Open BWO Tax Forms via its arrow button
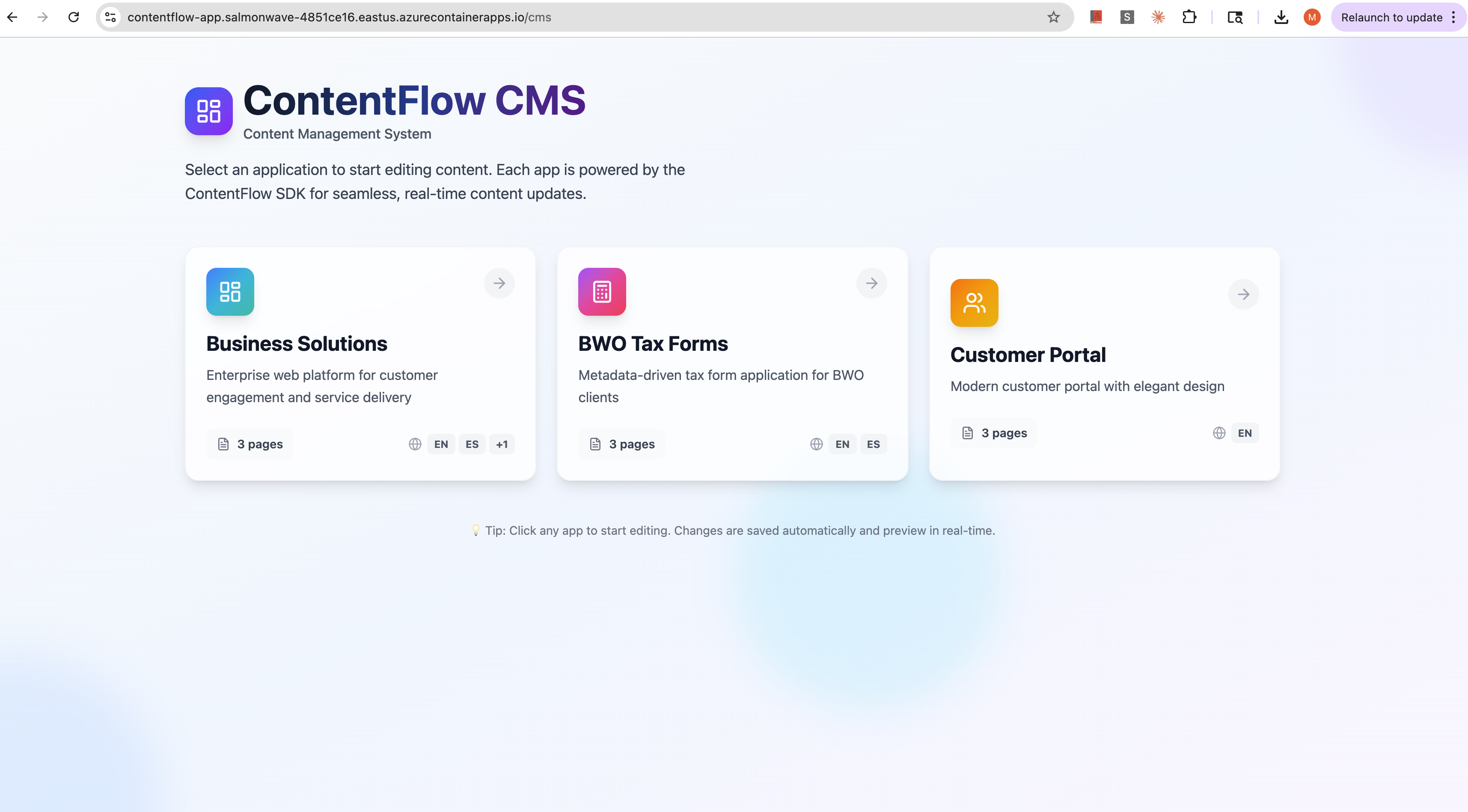The width and height of the screenshot is (1468, 812). [871, 283]
